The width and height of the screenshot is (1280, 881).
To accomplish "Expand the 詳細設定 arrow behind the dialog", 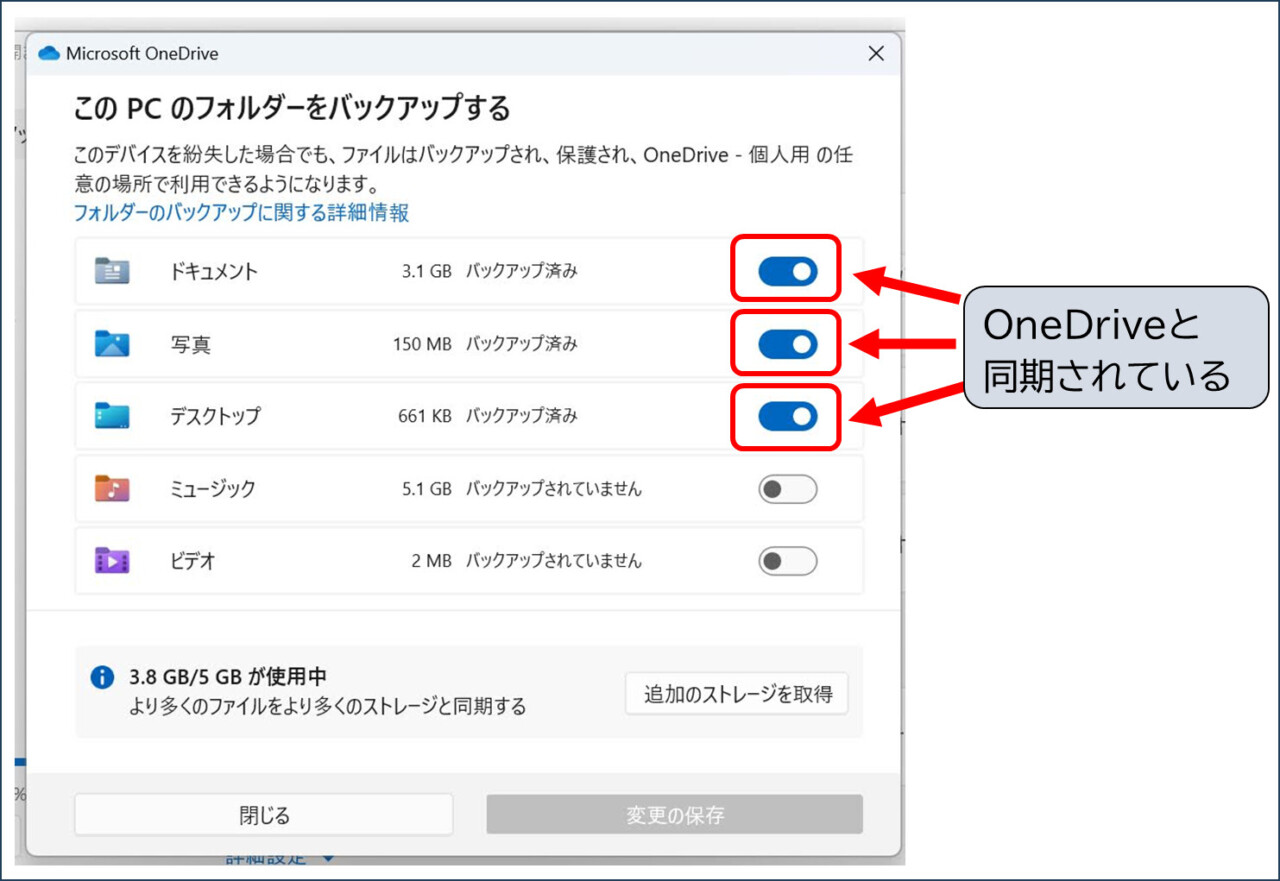I will (x=327, y=858).
